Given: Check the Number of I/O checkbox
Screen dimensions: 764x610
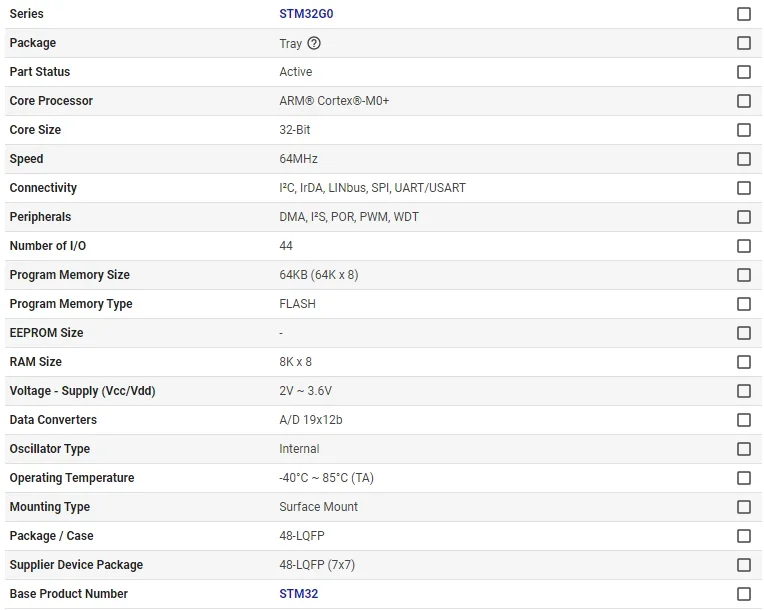Looking at the screenshot, I should click(744, 246).
